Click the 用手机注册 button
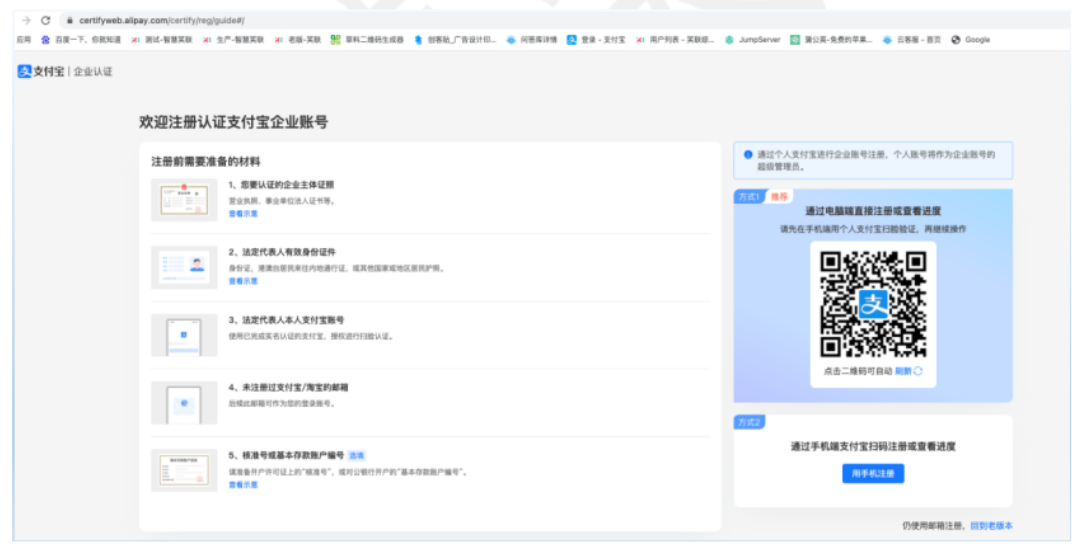1083x551 pixels. 873,474
